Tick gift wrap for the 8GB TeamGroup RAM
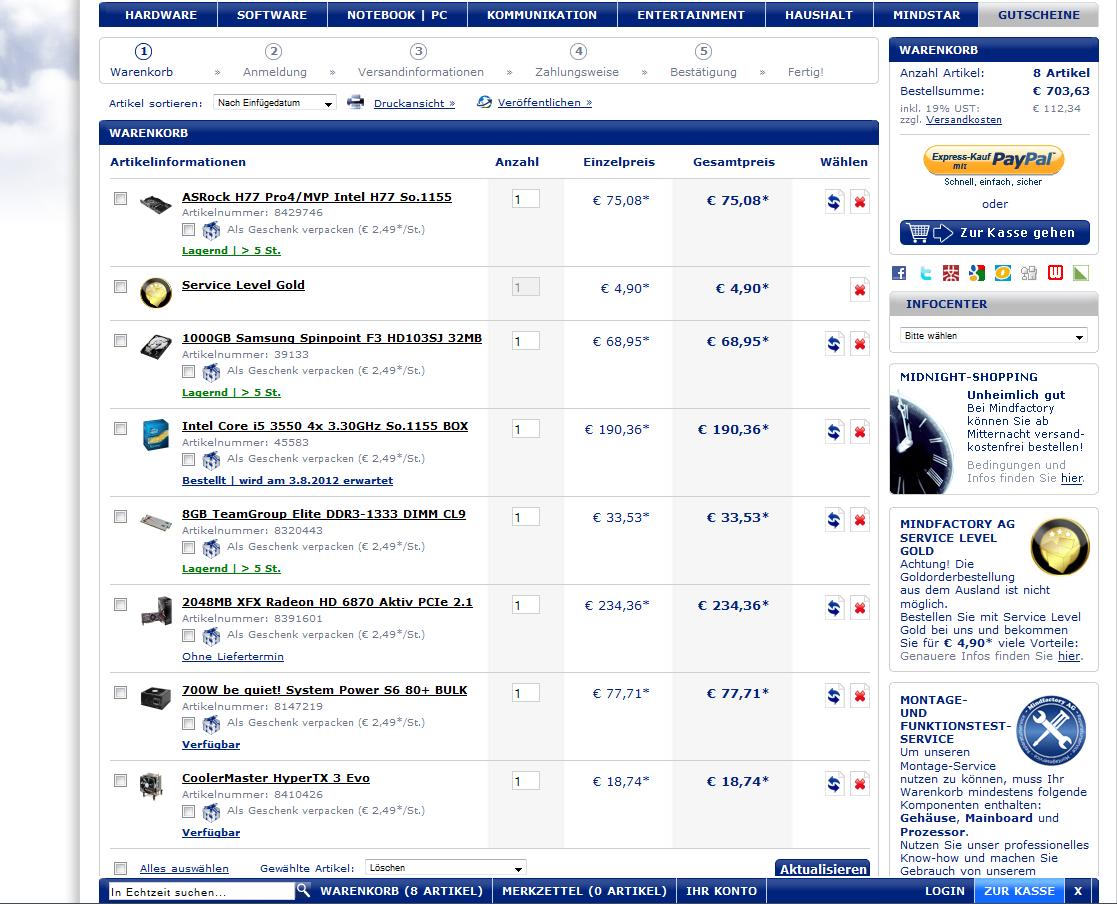 [188, 546]
